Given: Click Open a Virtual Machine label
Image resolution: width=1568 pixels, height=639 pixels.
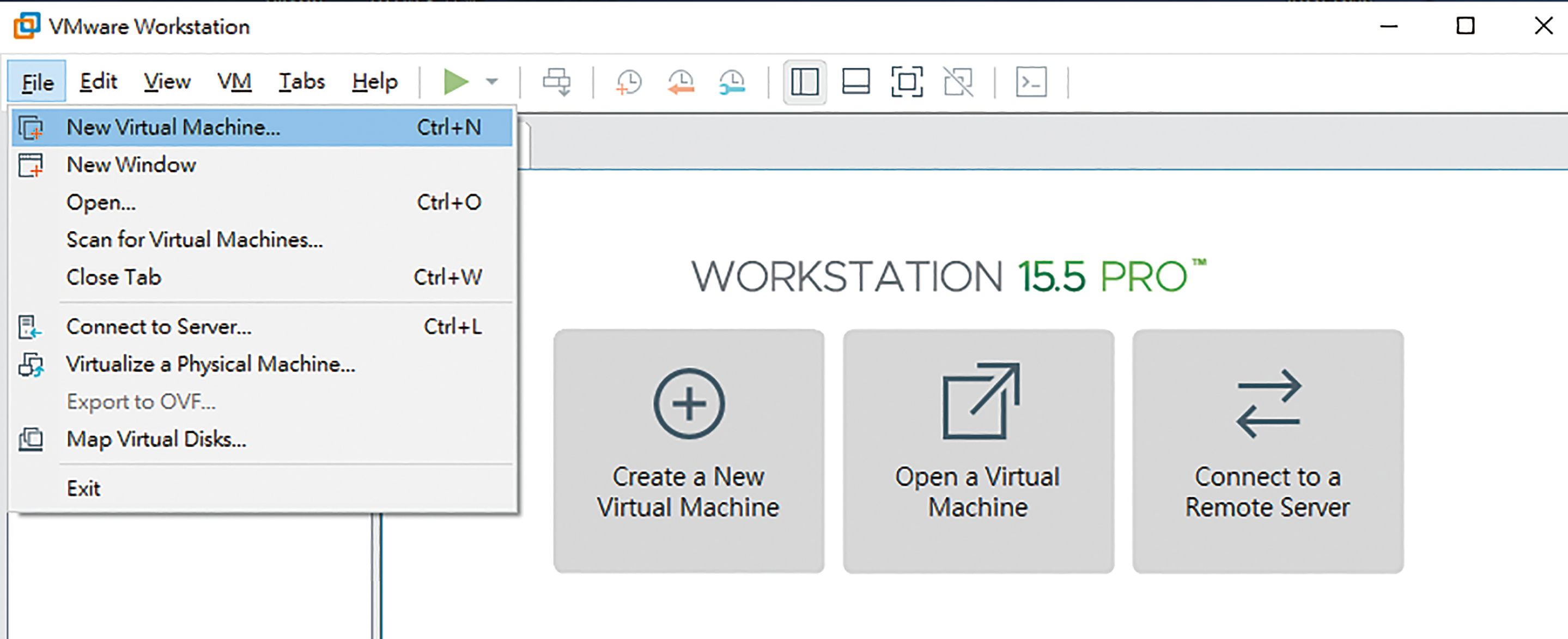Looking at the screenshot, I should pos(977,492).
